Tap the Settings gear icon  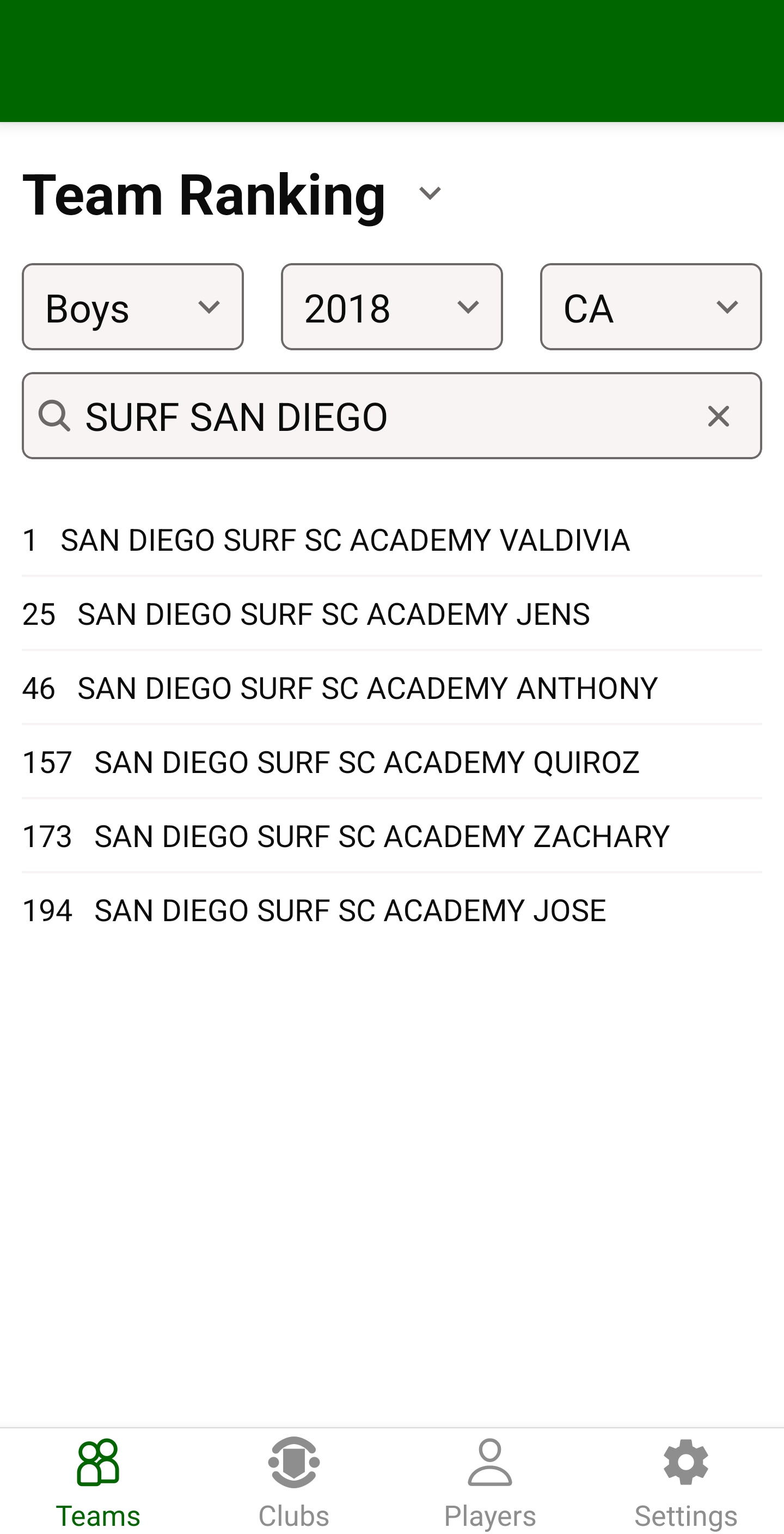(x=686, y=1463)
